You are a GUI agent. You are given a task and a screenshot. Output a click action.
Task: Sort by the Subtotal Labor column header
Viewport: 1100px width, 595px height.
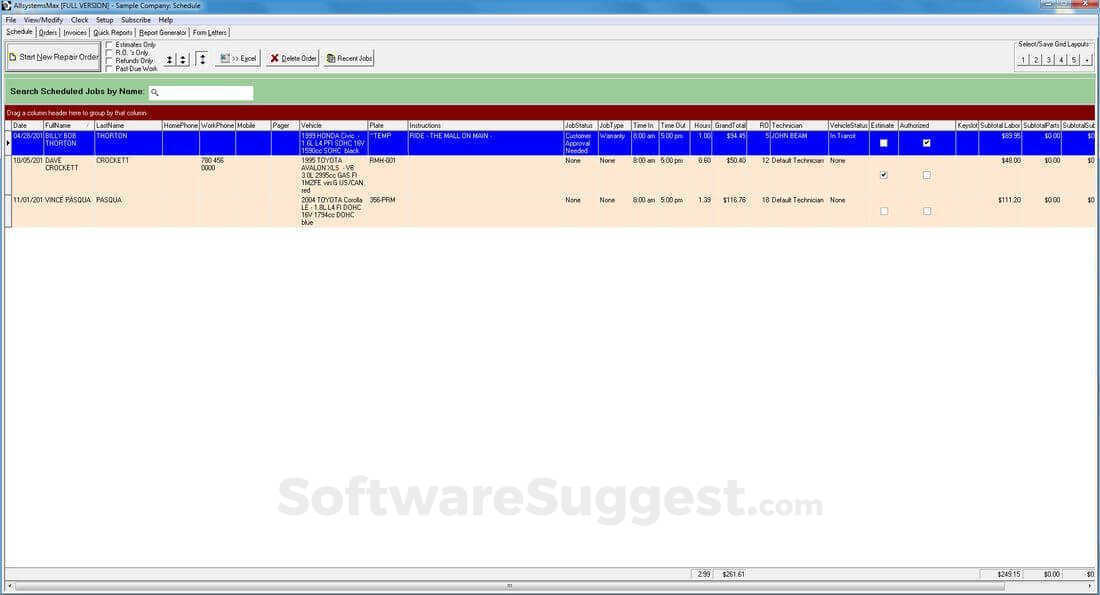[1000, 126]
